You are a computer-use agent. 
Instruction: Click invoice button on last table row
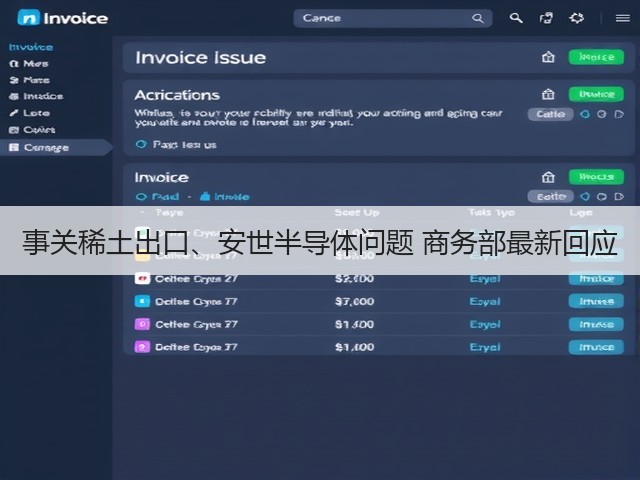click(596, 347)
